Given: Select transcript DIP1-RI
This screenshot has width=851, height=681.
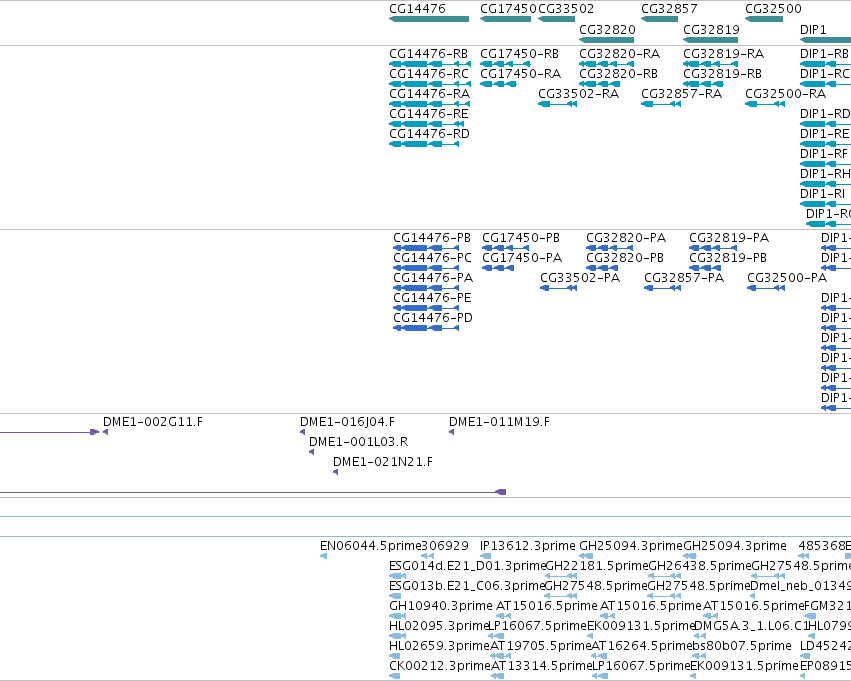Looking at the screenshot, I should coord(825,205).
